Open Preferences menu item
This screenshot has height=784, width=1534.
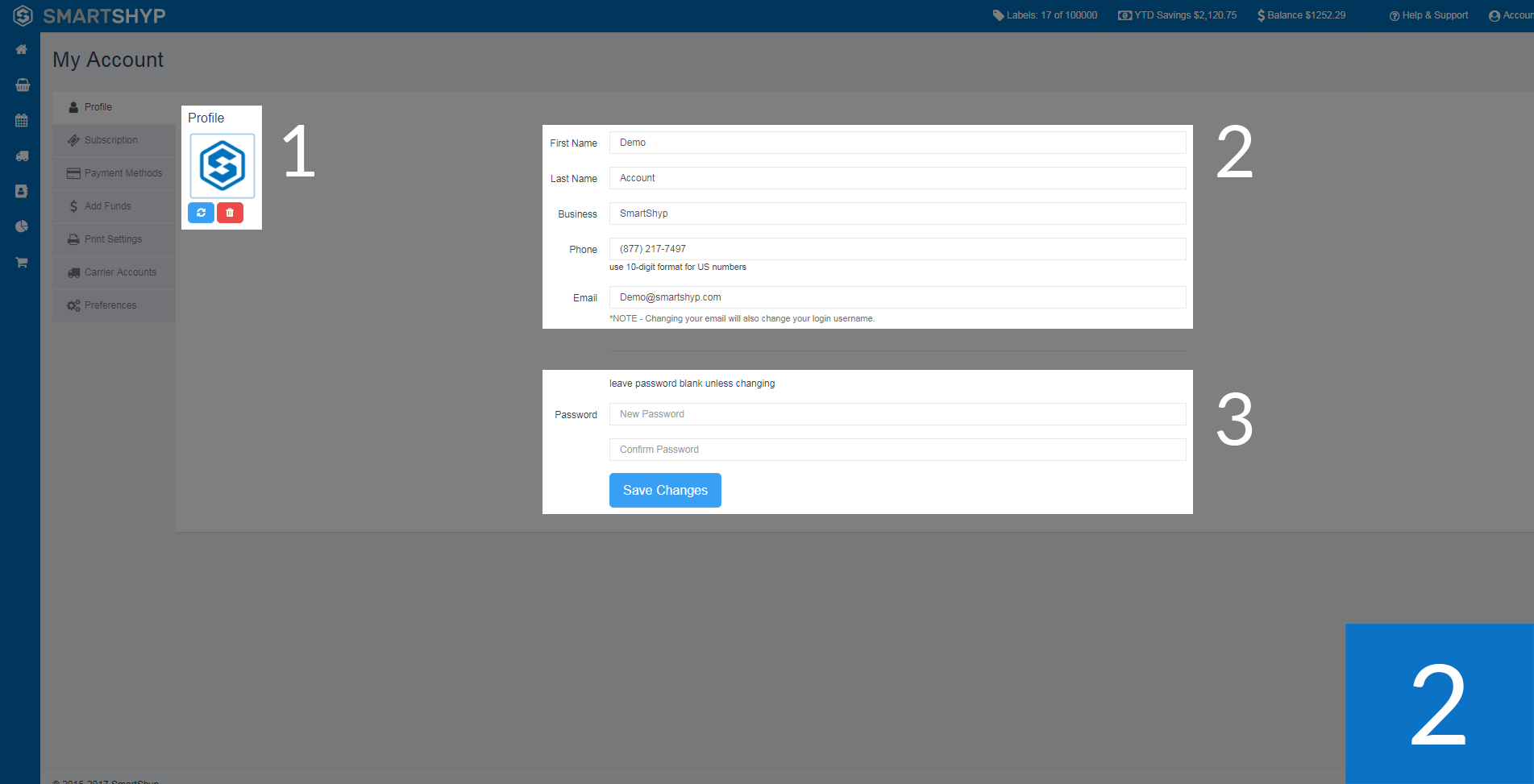point(114,305)
